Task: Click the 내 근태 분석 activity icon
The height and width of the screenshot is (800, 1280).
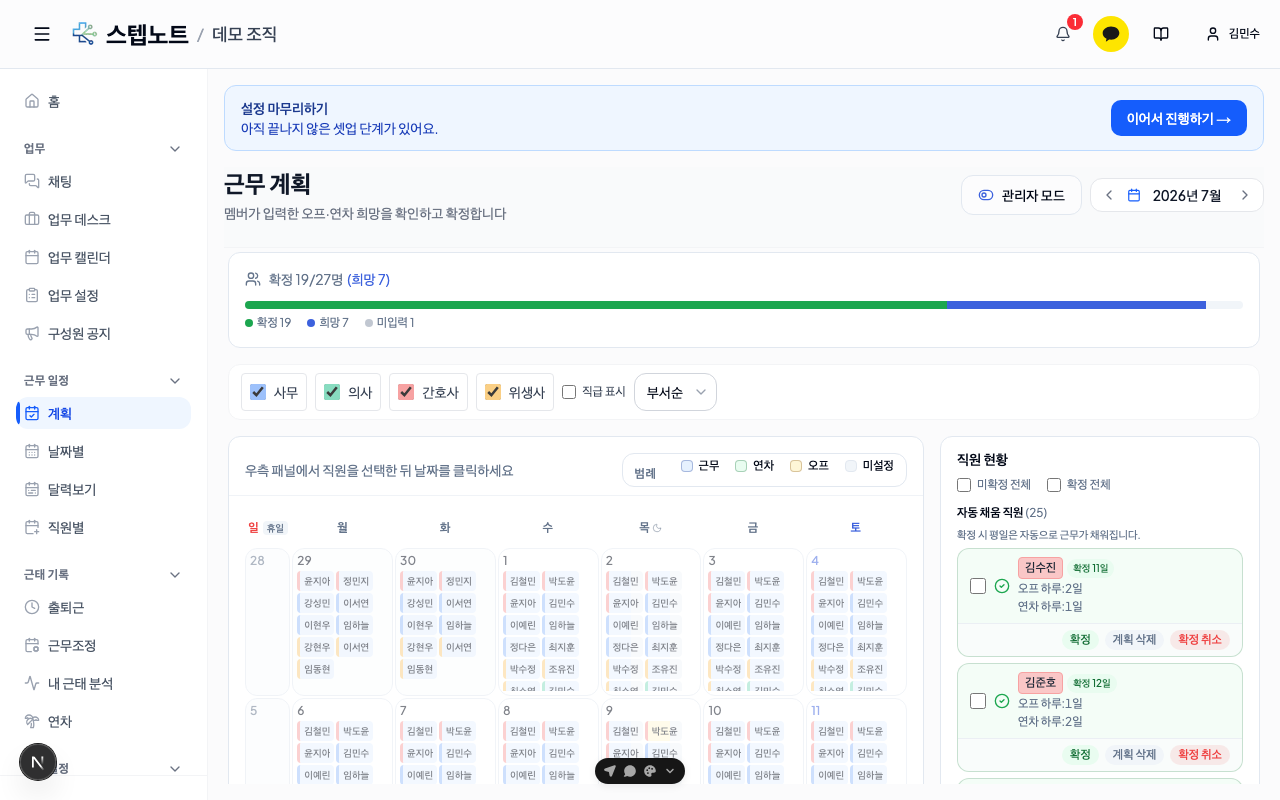Action: pyautogui.click(x=32, y=683)
